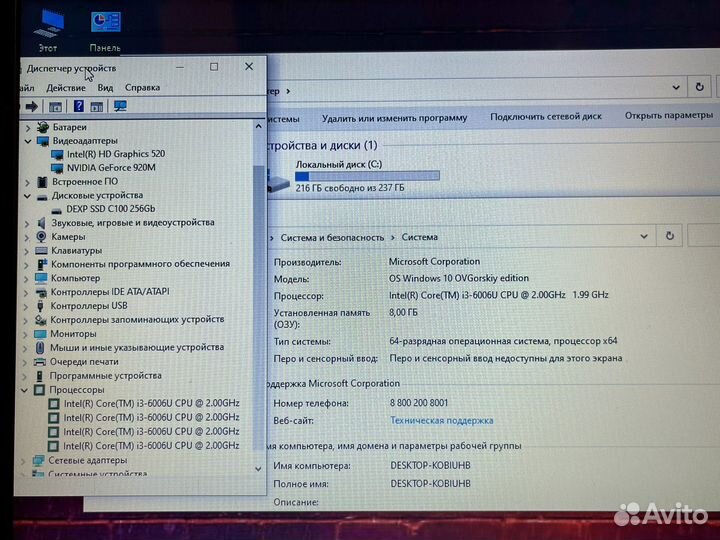This screenshot has height=540, width=720.
Task: Click the 8,00 ГБ memory value
Action: pos(403,313)
